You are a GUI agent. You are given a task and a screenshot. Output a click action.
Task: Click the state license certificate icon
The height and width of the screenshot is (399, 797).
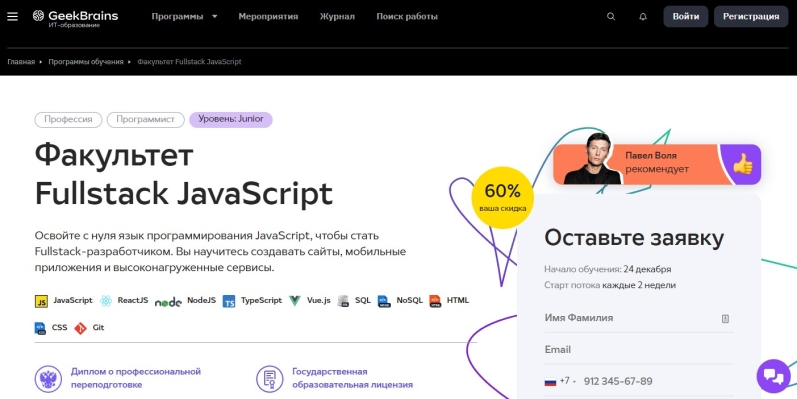click(270, 379)
